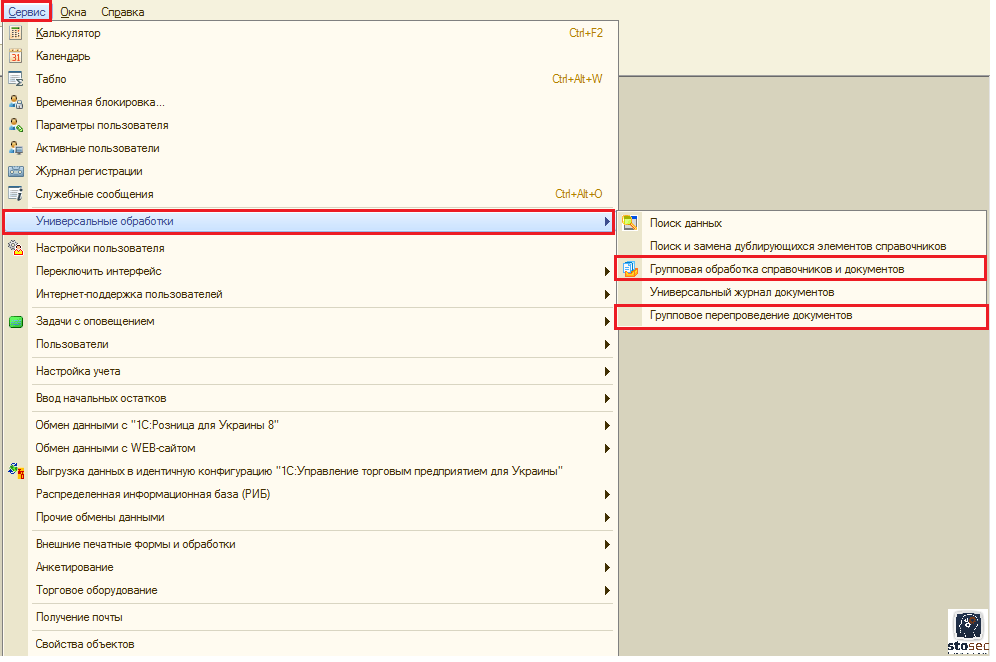The width and height of the screenshot is (996, 662).
Task: Click the Параметры пользователя icon
Action: coord(15,125)
